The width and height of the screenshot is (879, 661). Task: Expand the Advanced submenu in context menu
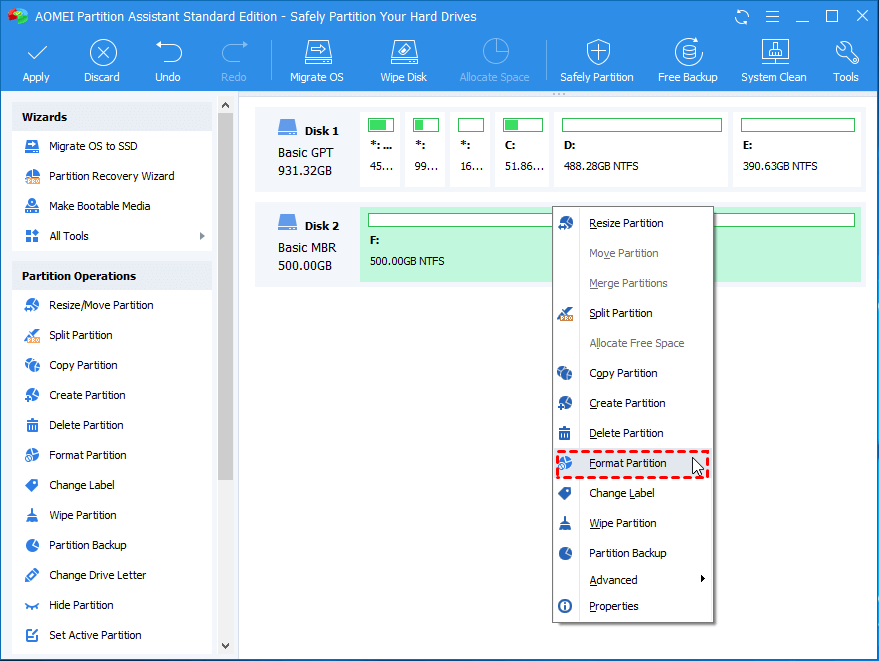click(x=702, y=580)
